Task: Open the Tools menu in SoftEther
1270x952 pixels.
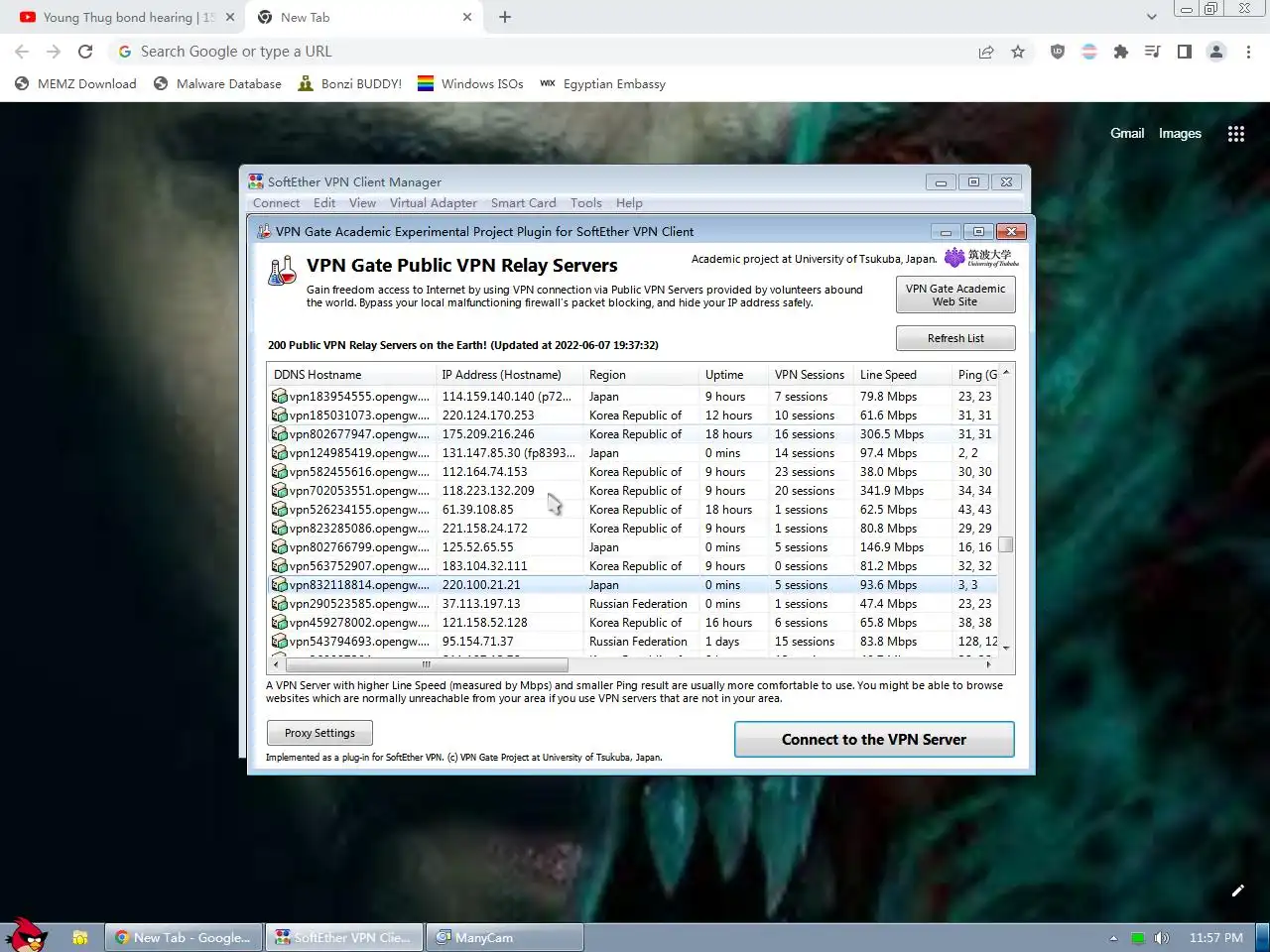Action: click(x=585, y=203)
